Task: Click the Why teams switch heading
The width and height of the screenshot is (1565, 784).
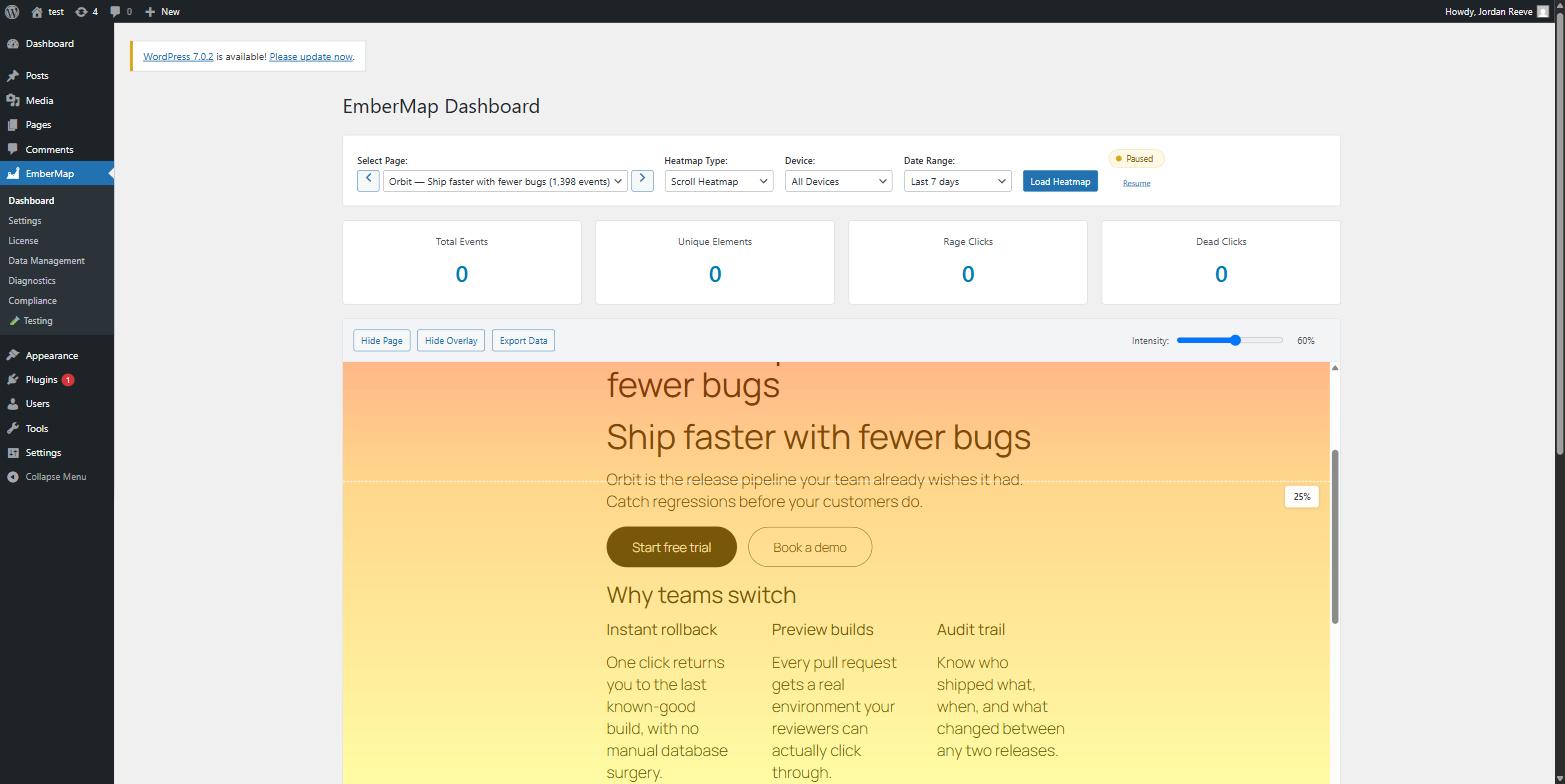Action: [x=701, y=595]
